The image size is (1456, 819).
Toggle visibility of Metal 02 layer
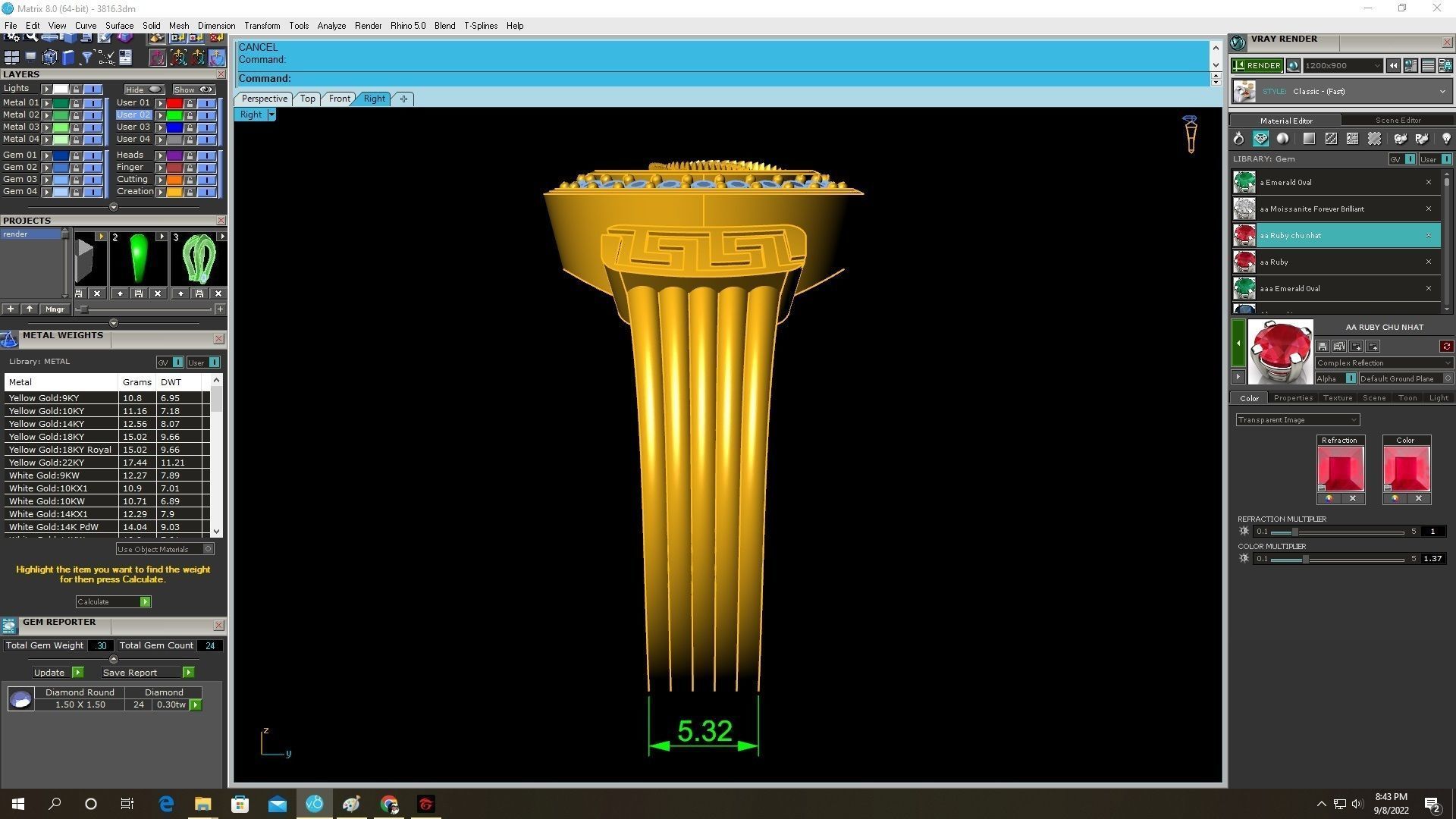pos(93,115)
